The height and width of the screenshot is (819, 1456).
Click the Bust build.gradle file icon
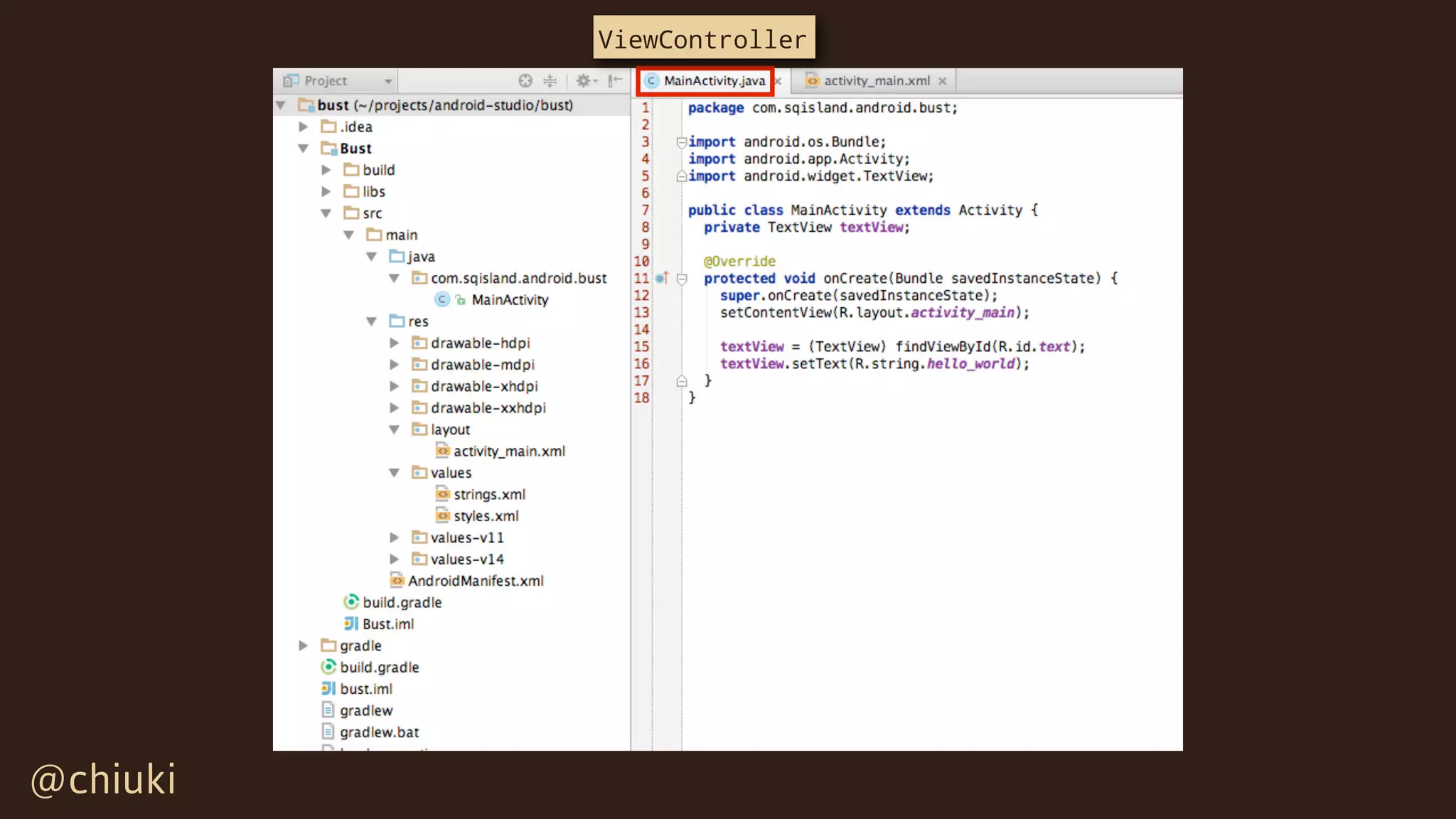[351, 603]
